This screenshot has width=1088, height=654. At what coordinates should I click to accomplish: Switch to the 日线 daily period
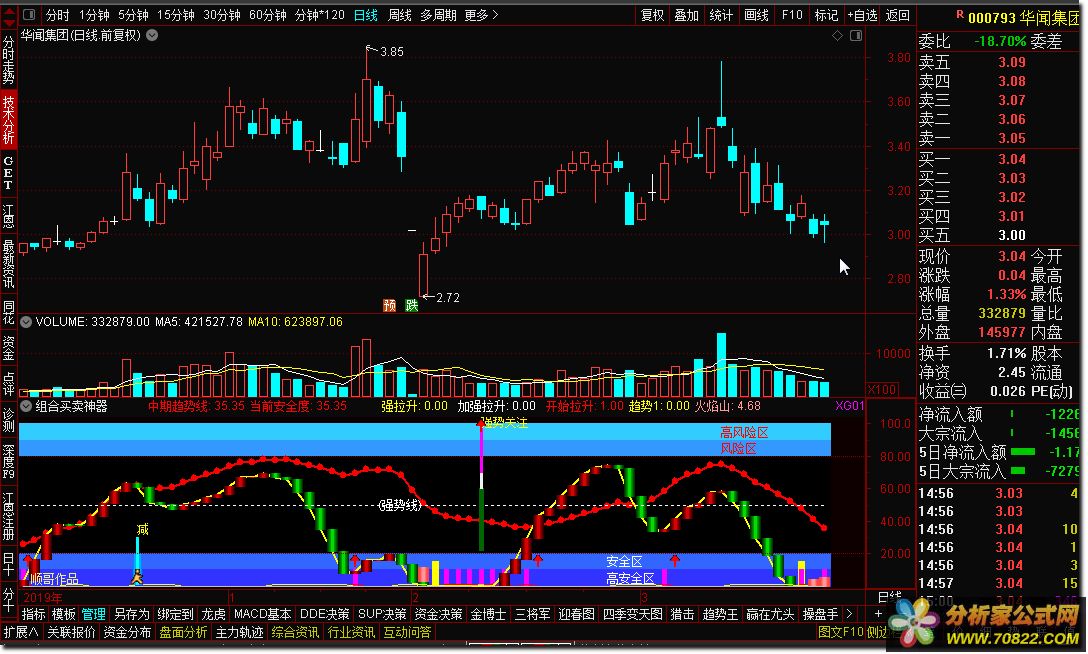tap(366, 15)
